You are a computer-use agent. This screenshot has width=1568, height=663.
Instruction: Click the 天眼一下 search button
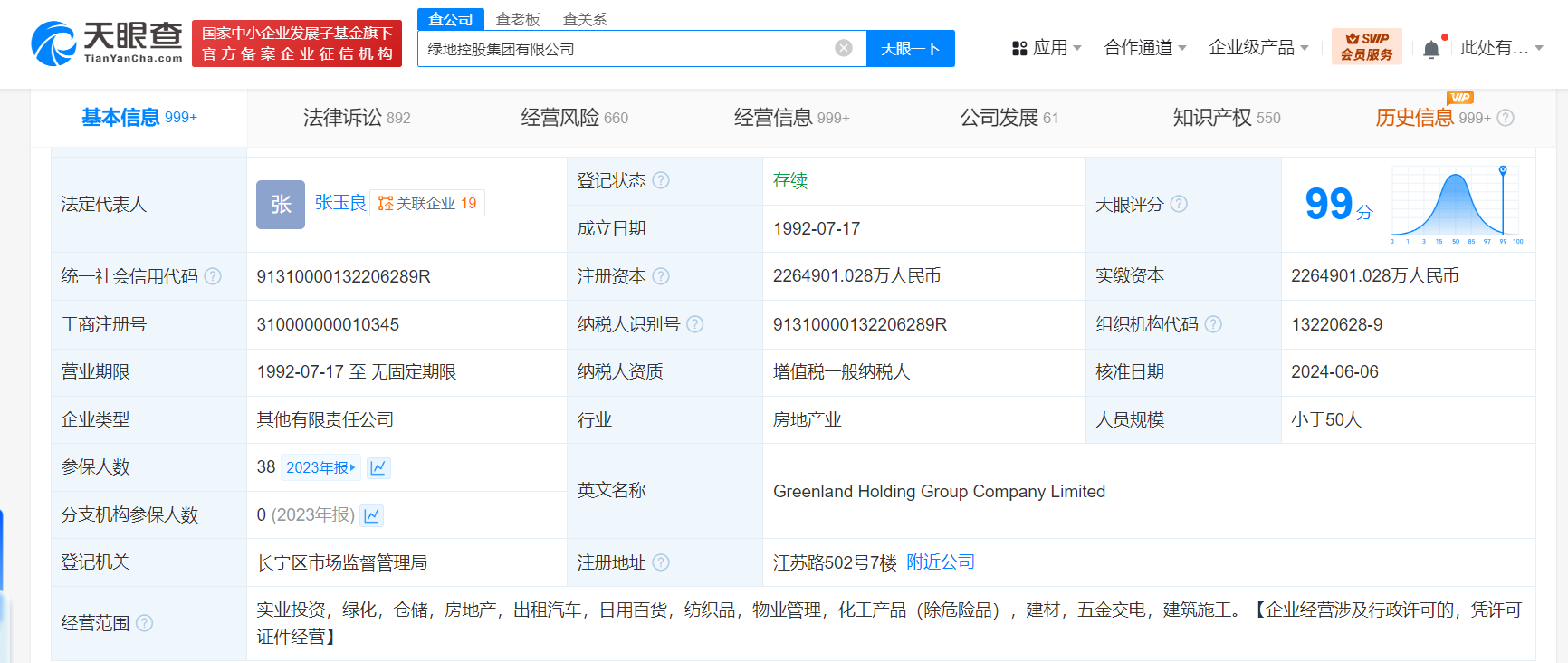click(910, 49)
